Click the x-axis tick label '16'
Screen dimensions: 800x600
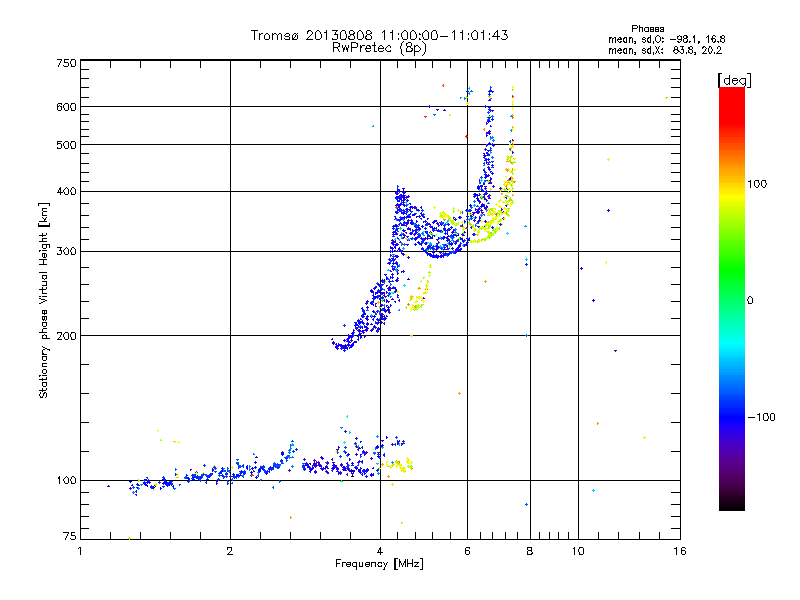click(x=680, y=551)
